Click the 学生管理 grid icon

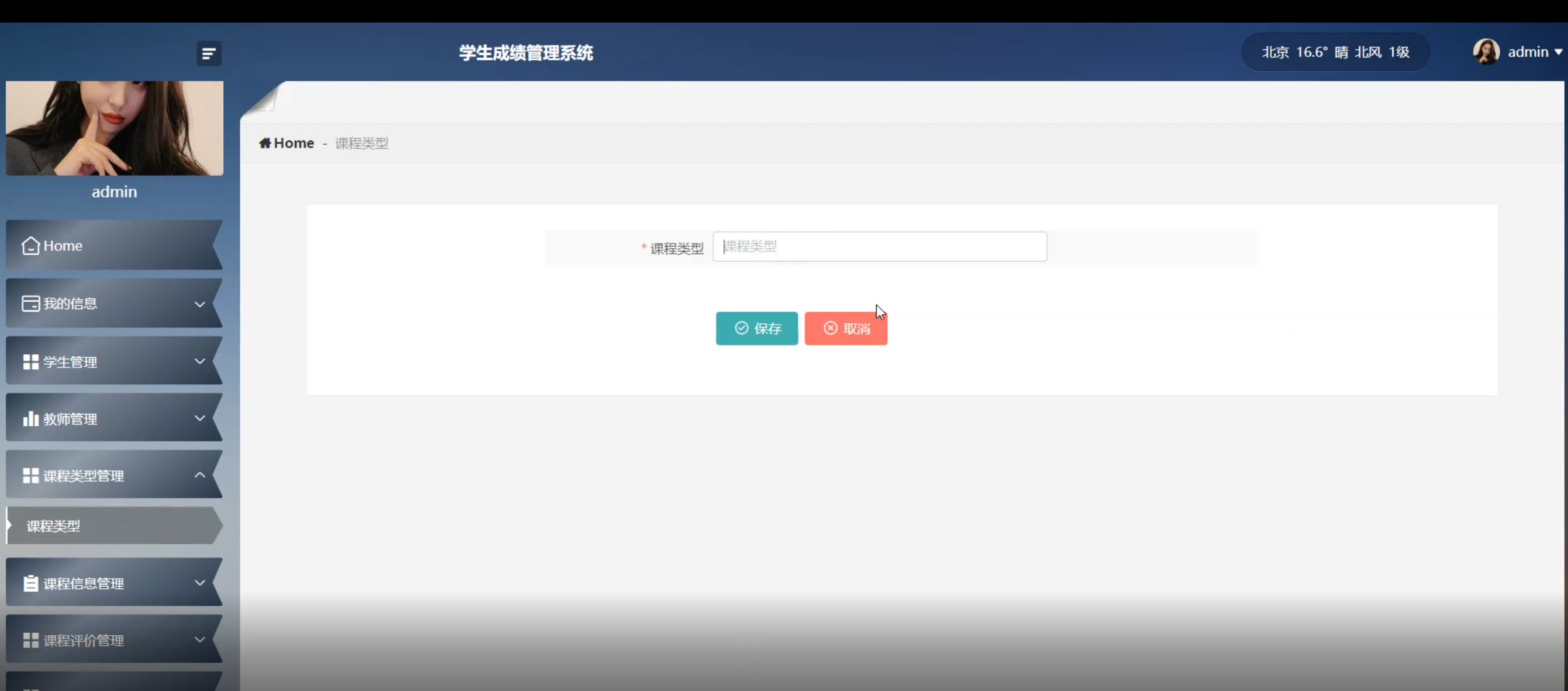point(31,362)
